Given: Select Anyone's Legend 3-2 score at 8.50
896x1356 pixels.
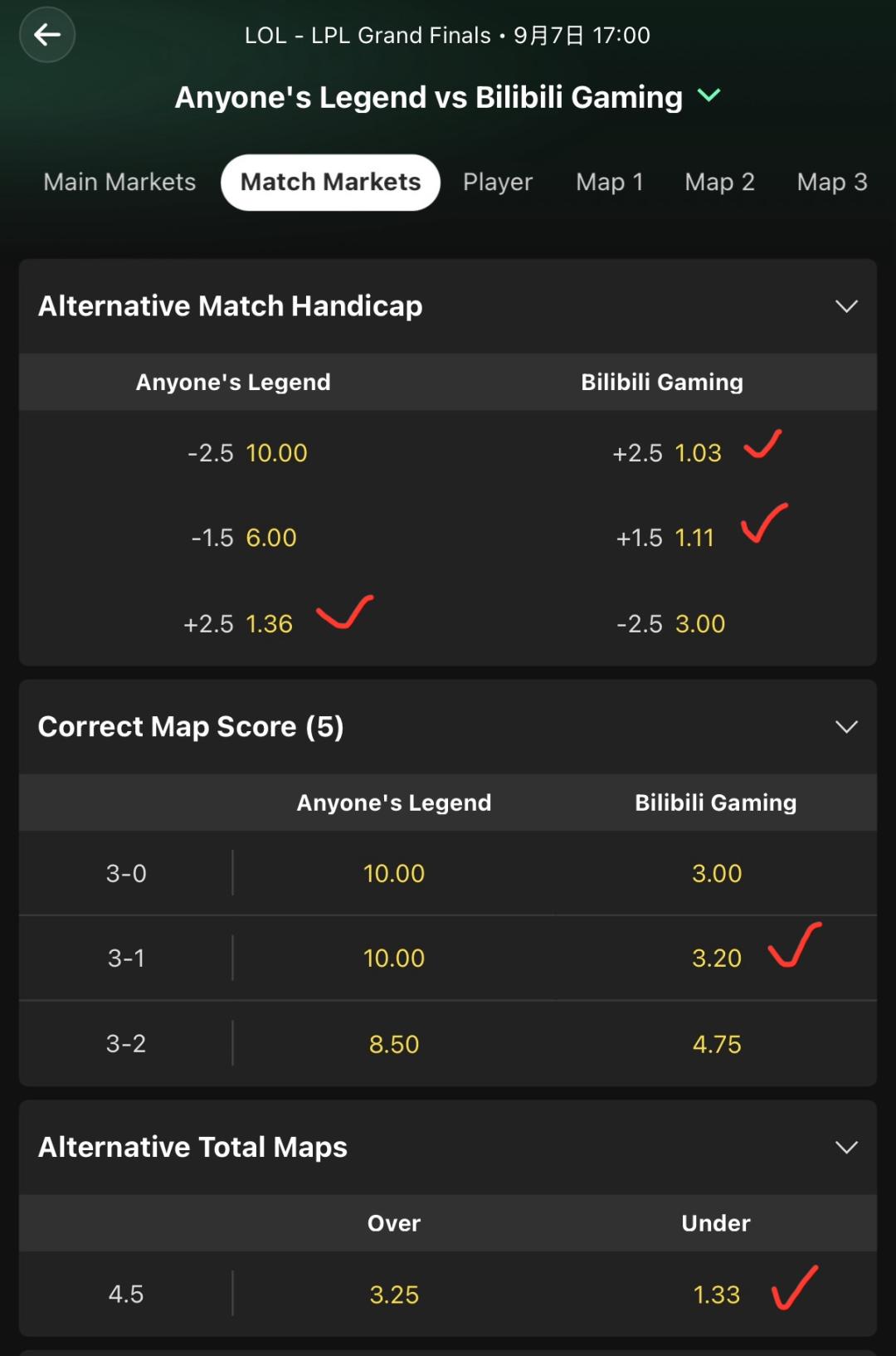Looking at the screenshot, I should coord(394,1044).
